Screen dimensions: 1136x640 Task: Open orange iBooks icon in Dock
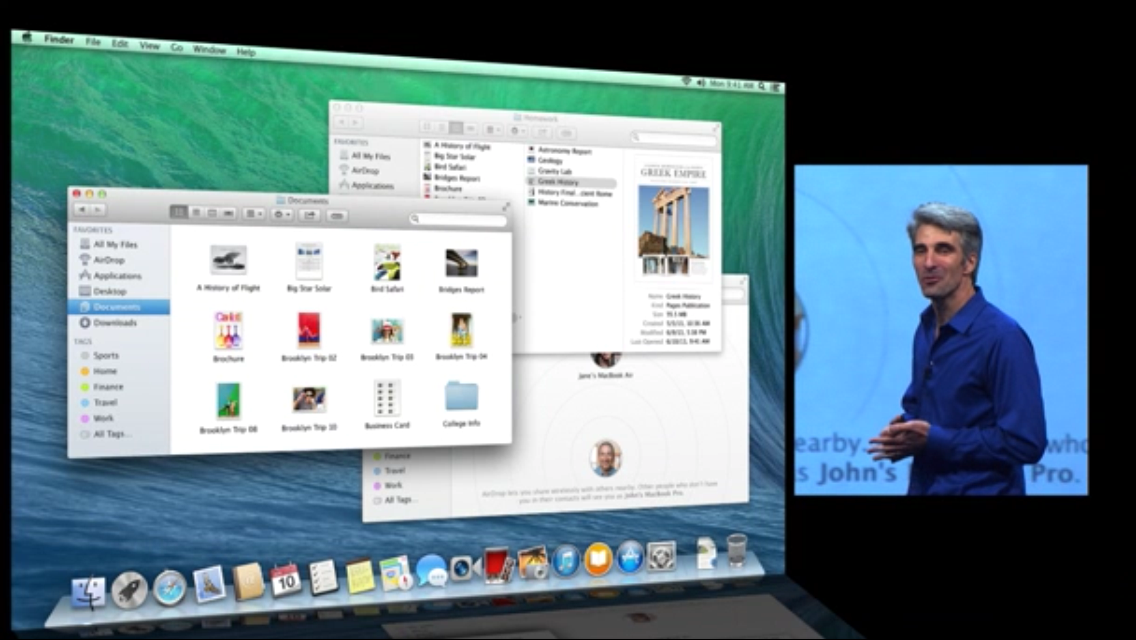(598, 559)
